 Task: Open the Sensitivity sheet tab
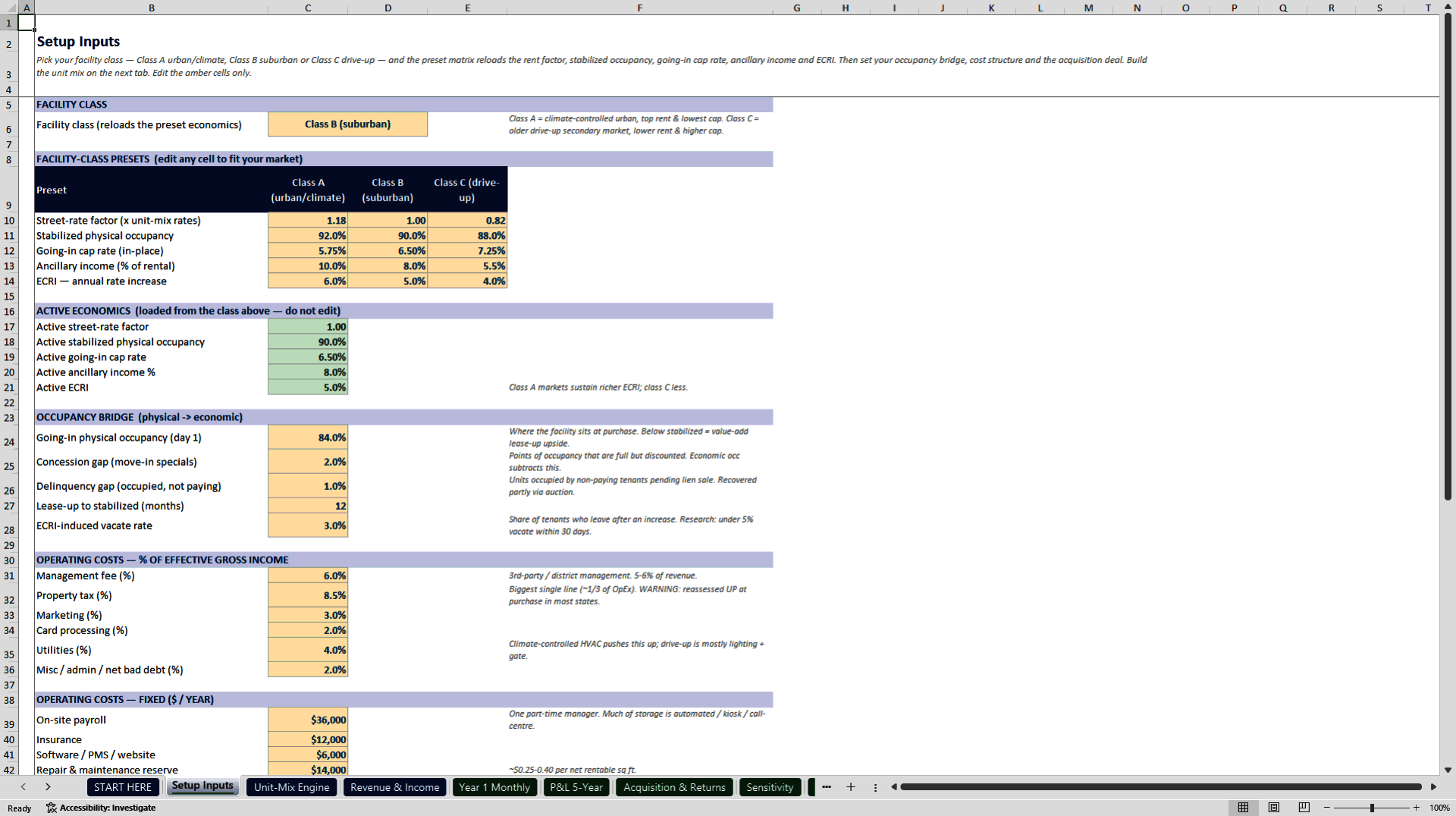click(770, 787)
